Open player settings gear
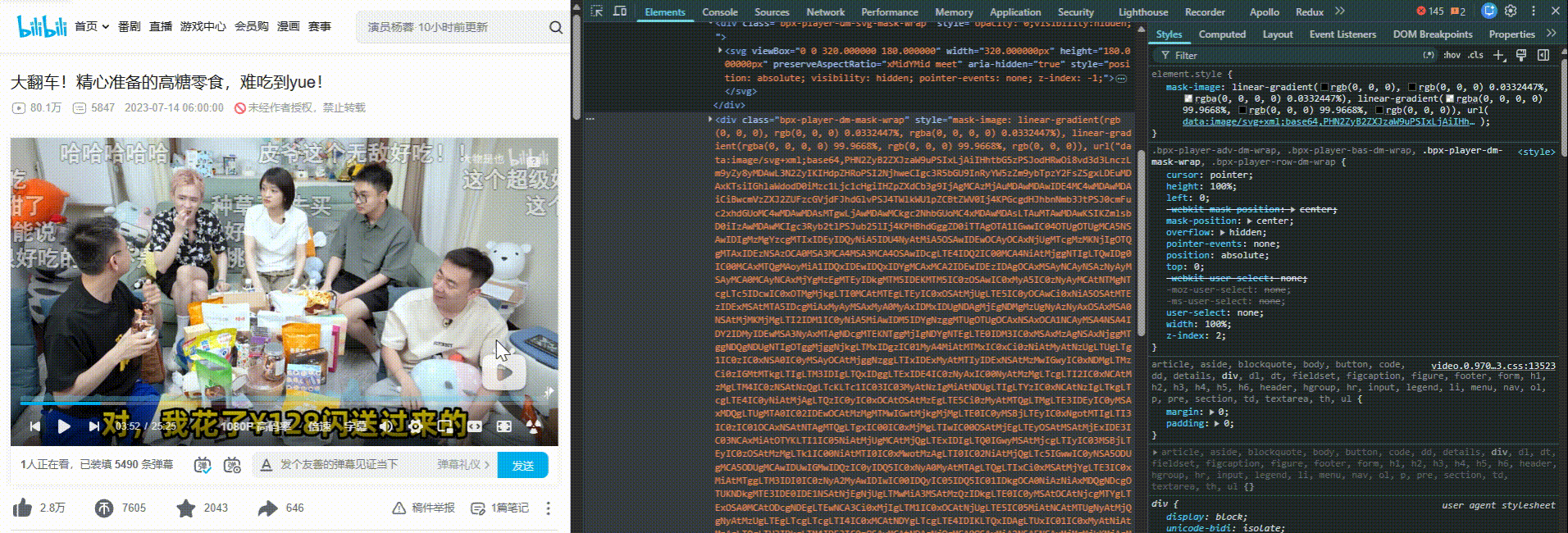This screenshot has width=1568, height=533. click(x=415, y=426)
